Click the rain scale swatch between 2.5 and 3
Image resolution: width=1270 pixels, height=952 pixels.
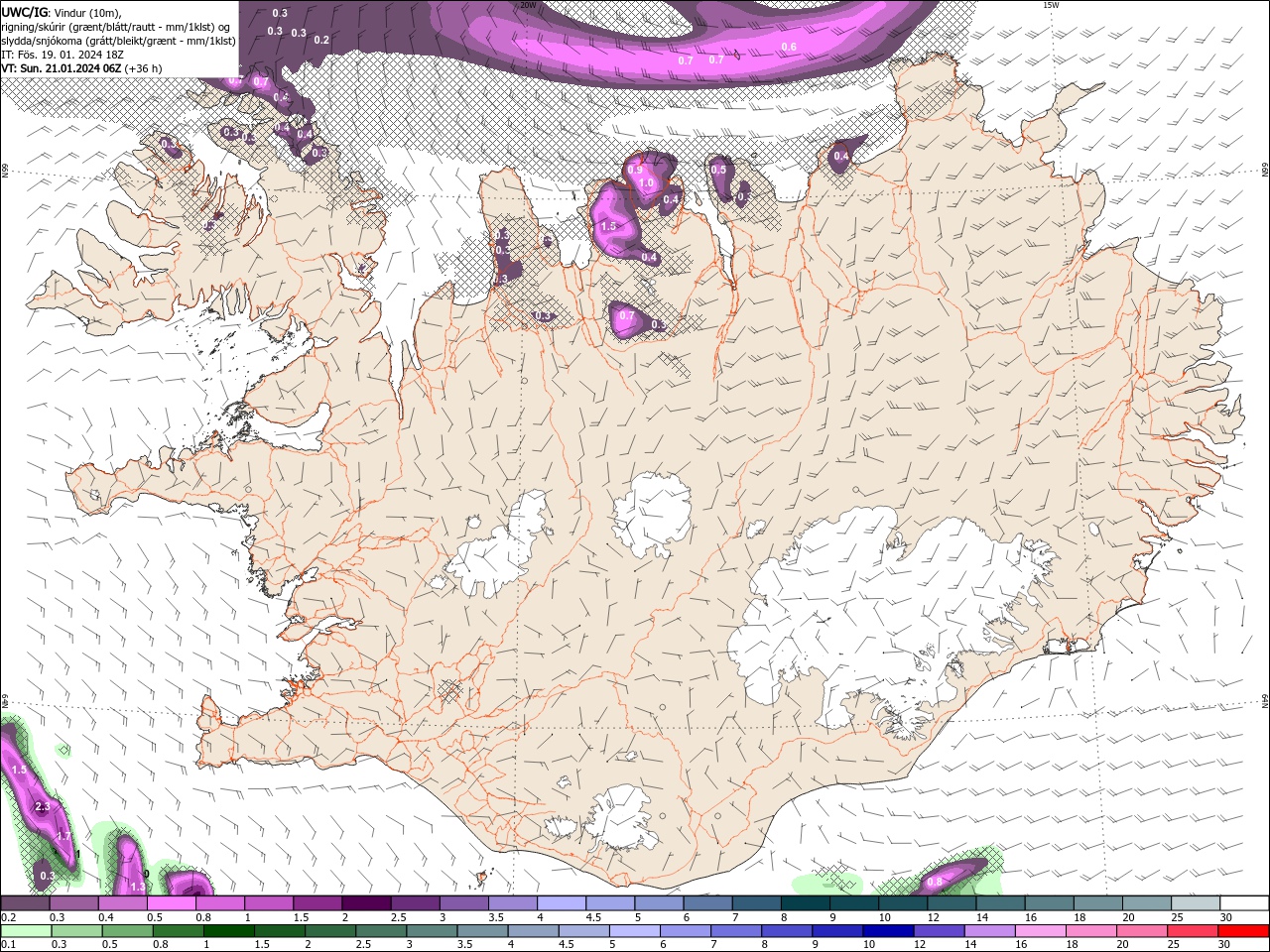(x=382, y=931)
